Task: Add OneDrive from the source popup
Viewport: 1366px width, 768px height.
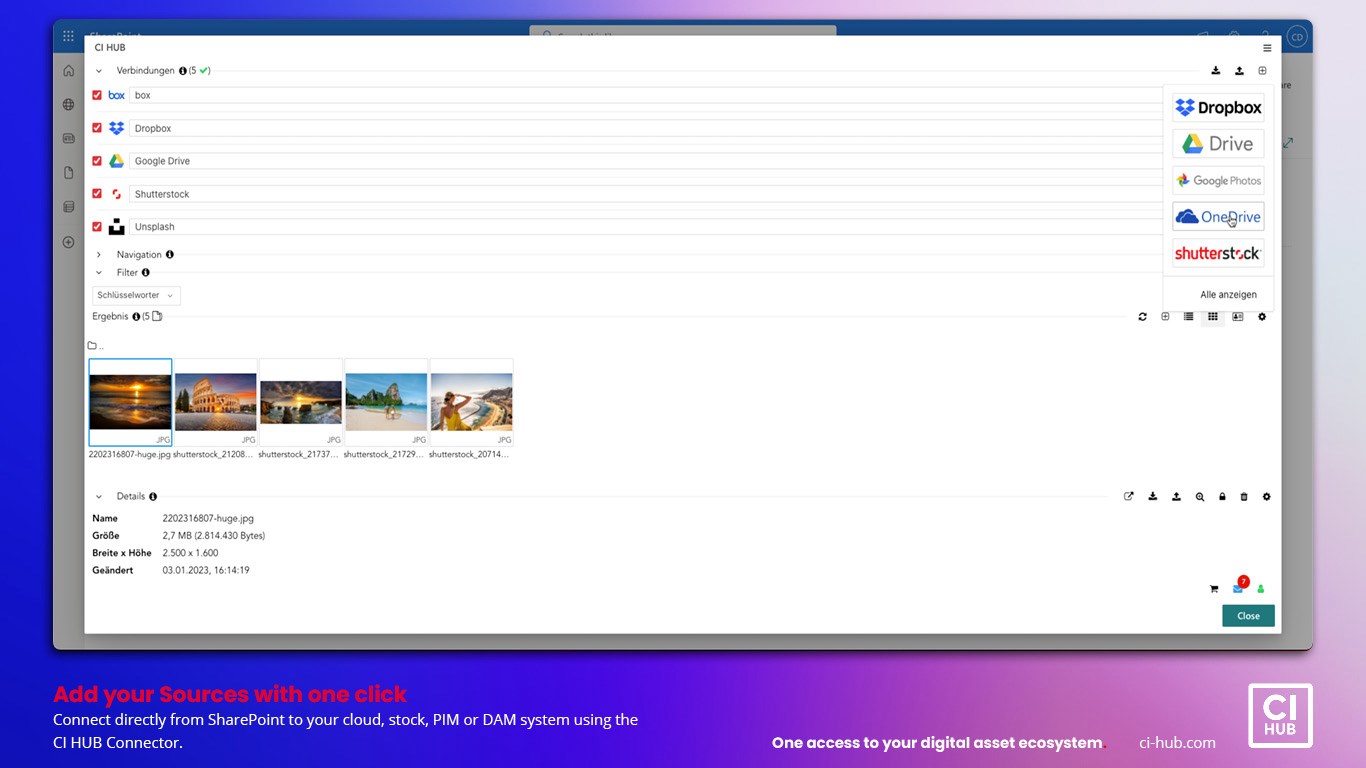Action: (1218, 216)
